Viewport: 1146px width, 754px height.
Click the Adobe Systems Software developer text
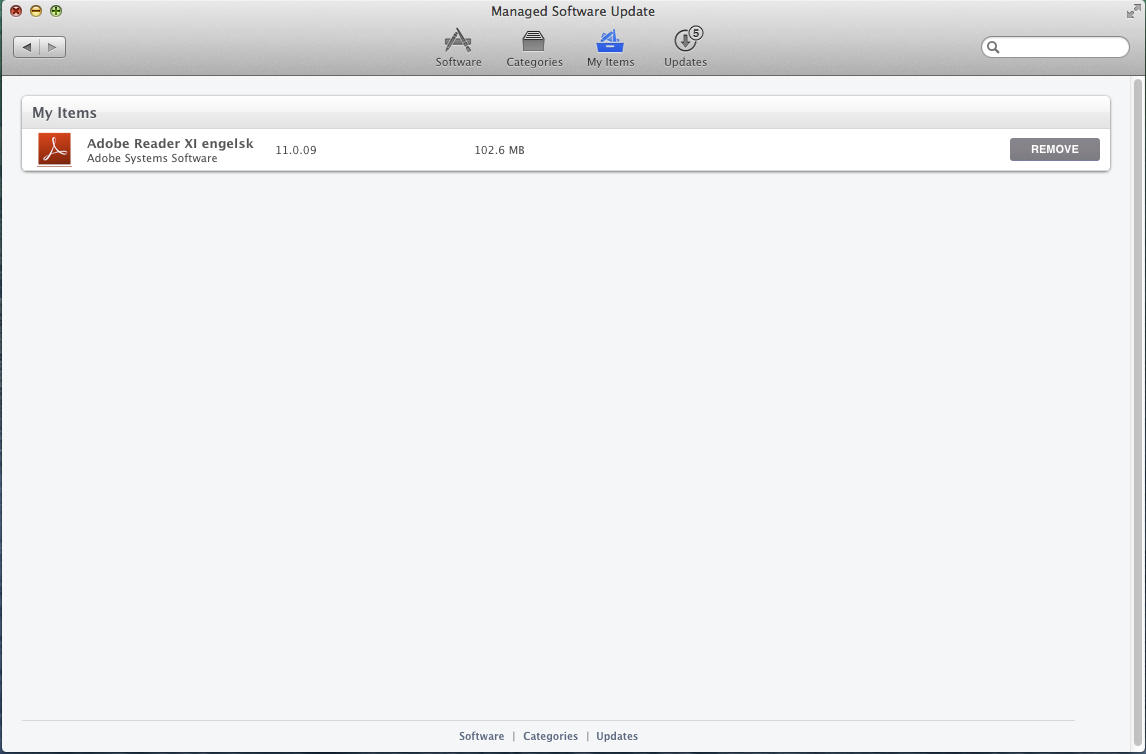click(x=152, y=158)
